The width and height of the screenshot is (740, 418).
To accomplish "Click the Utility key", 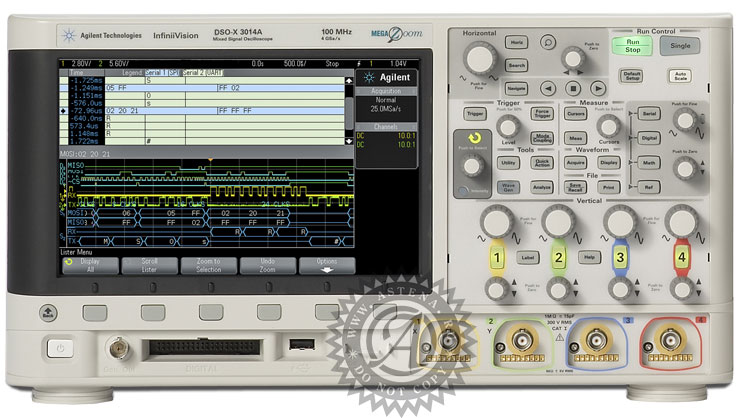I will click(508, 163).
